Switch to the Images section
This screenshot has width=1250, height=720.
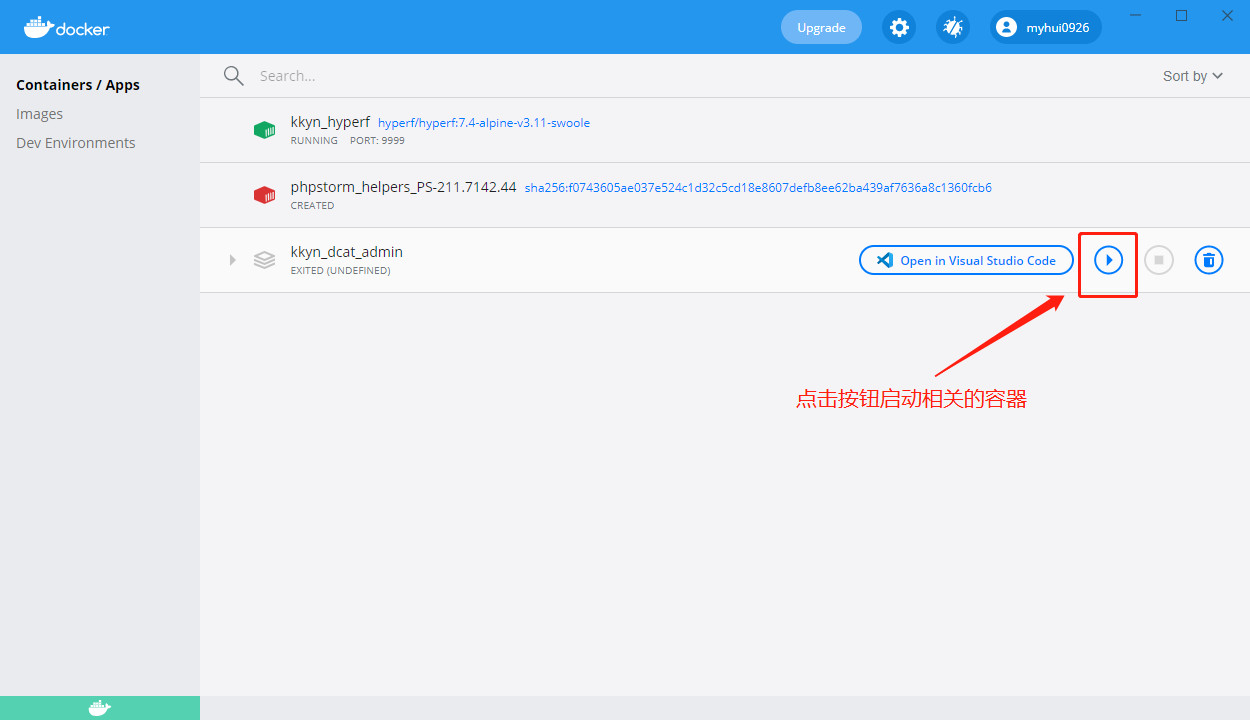39,113
